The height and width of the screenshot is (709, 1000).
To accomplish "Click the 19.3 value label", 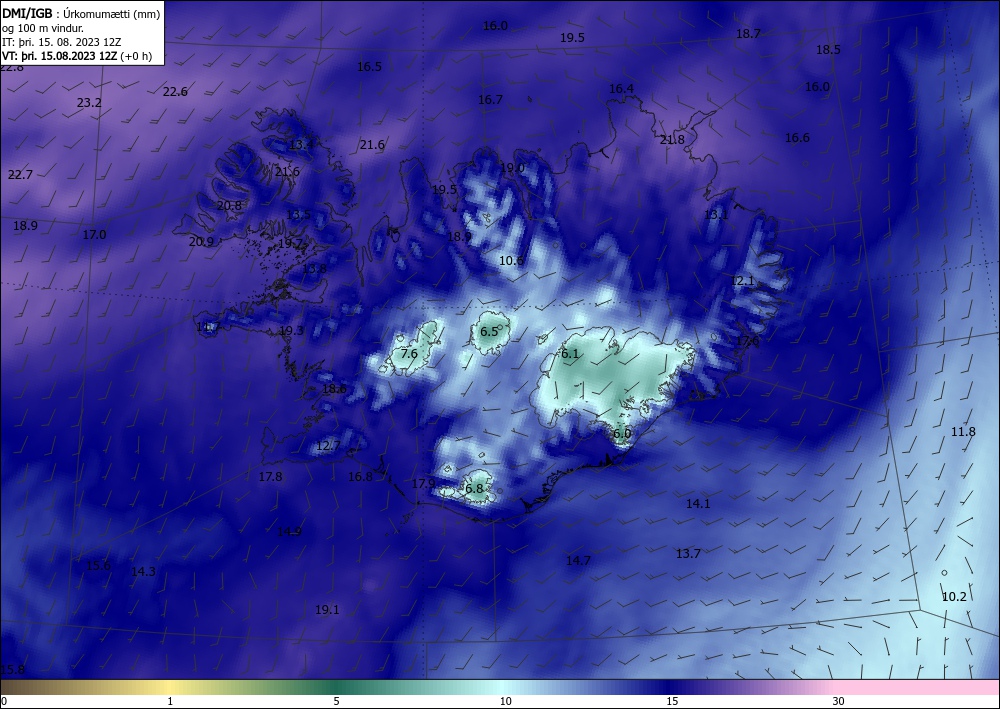I will tap(291, 331).
